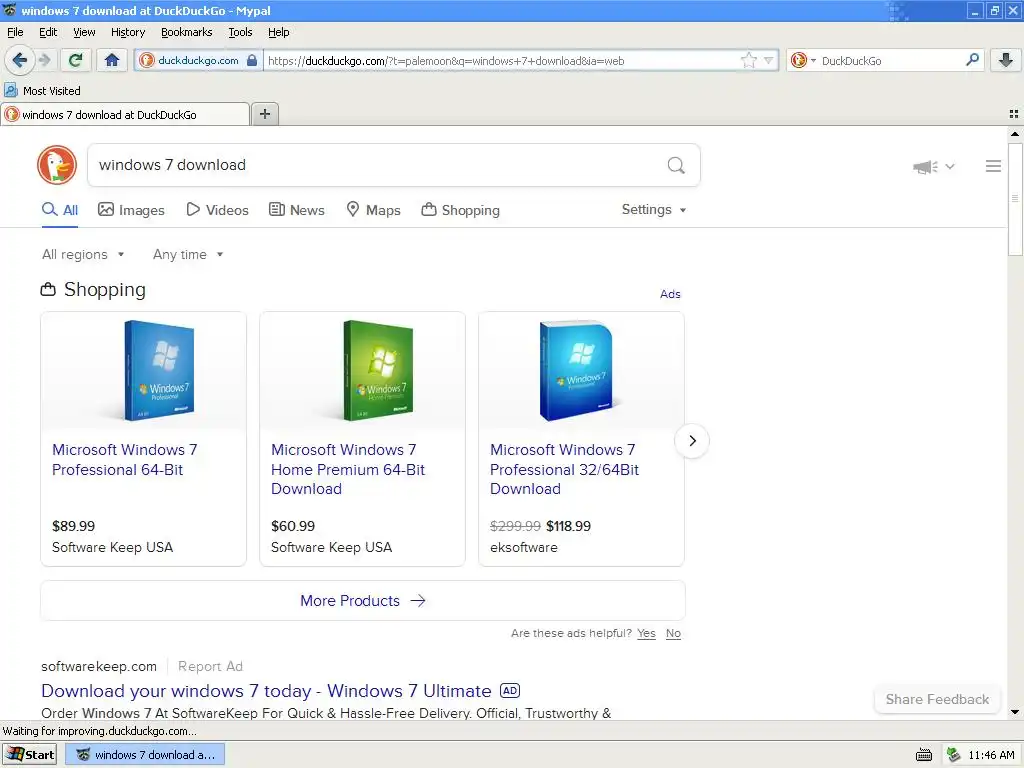Click the Share Feedback button

click(937, 699)
